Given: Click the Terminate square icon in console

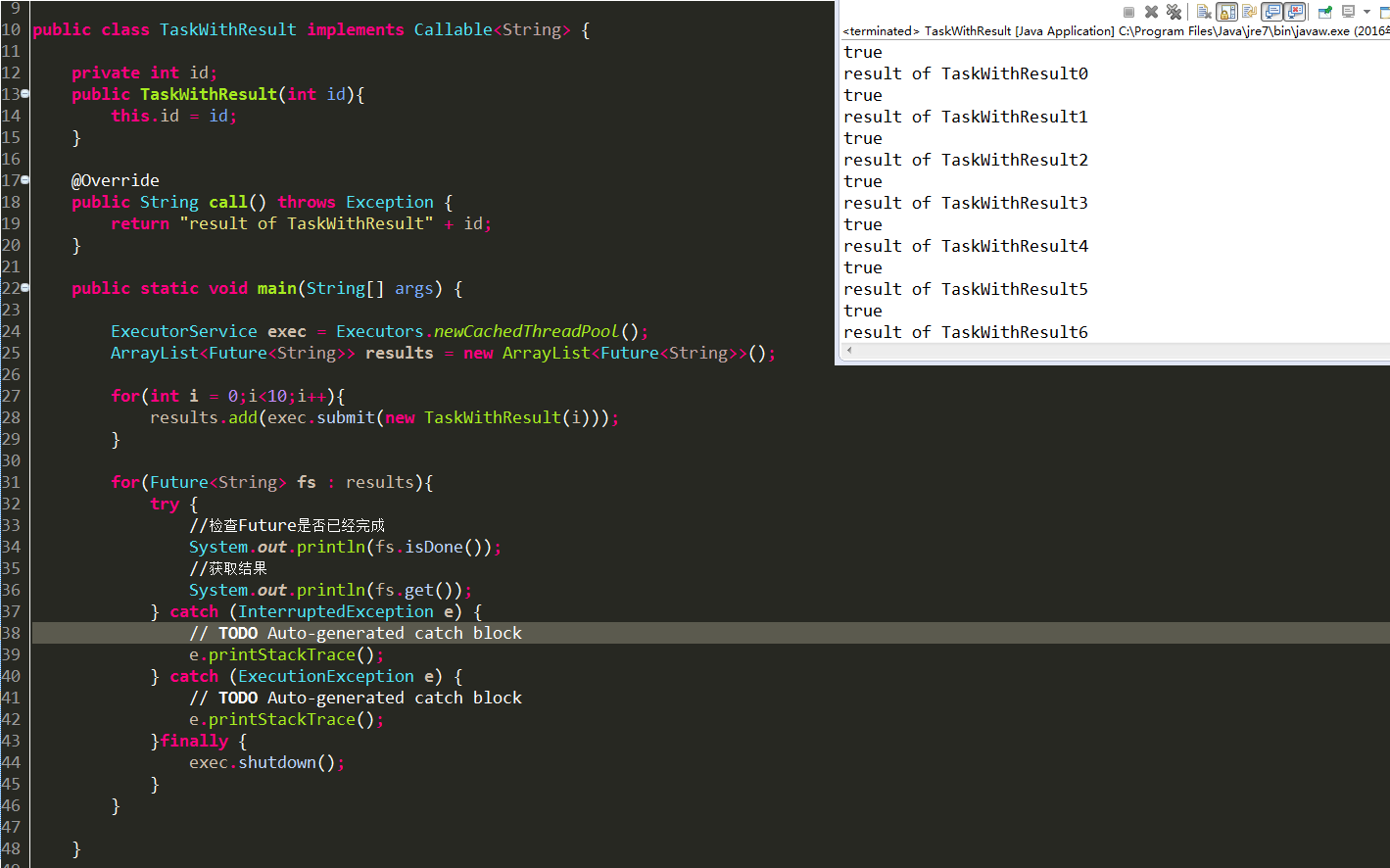Looking at the screenshot, I should (1128, 12).
